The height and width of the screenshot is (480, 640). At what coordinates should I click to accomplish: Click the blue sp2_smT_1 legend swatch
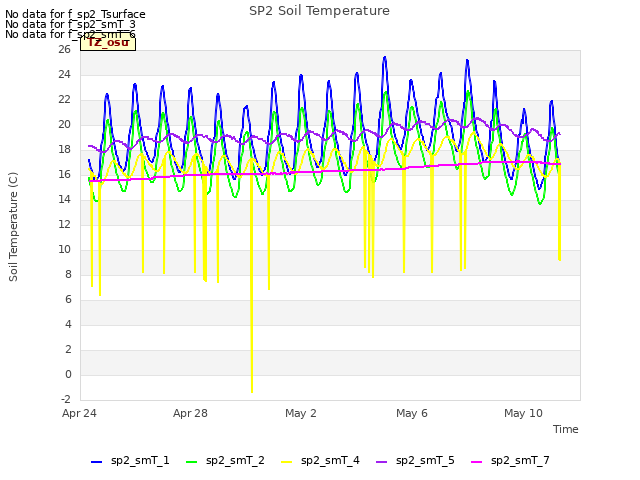coord(96,462)
